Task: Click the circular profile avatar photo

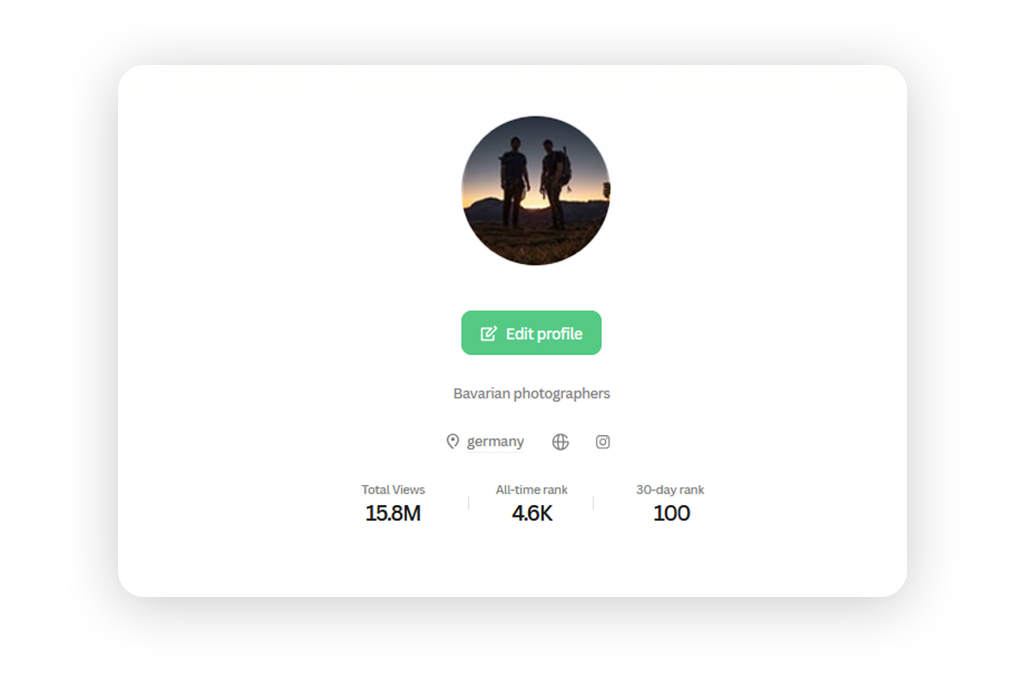Action: [x=536, y=191]
